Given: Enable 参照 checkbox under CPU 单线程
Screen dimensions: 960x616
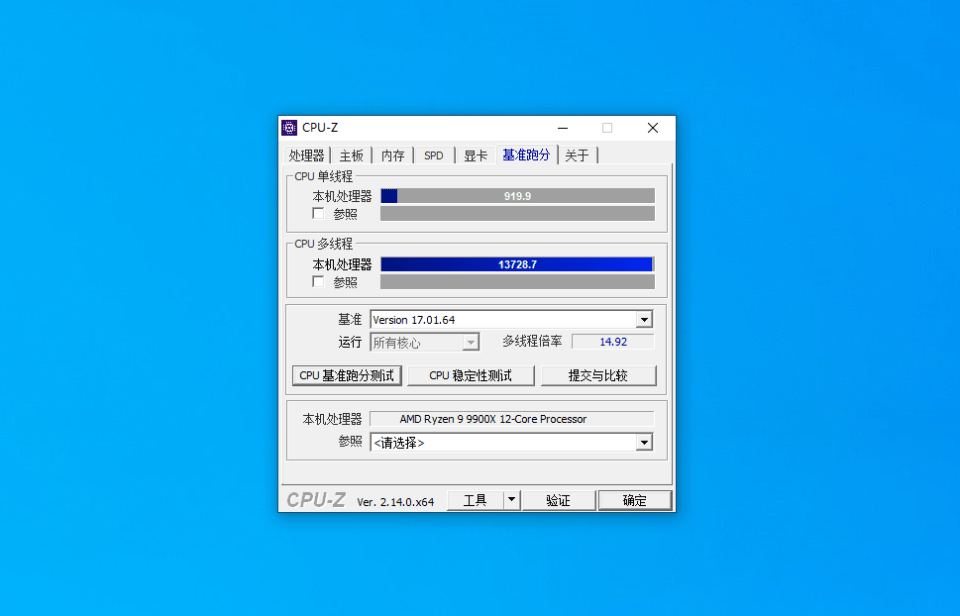Looking at the screenshot, I should (318, 213).
